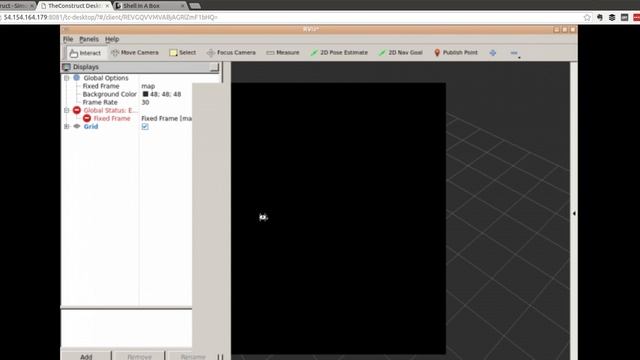
Task: Click the Background Color swatch
Action: click(x=145, y=94)
